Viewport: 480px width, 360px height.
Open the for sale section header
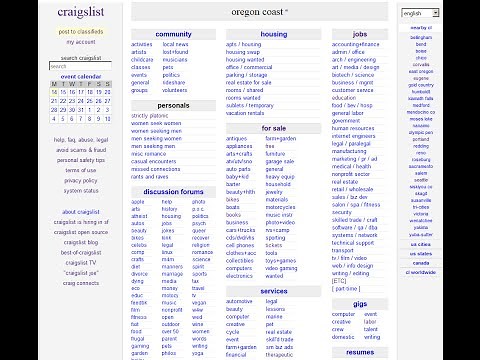(274, 128)
